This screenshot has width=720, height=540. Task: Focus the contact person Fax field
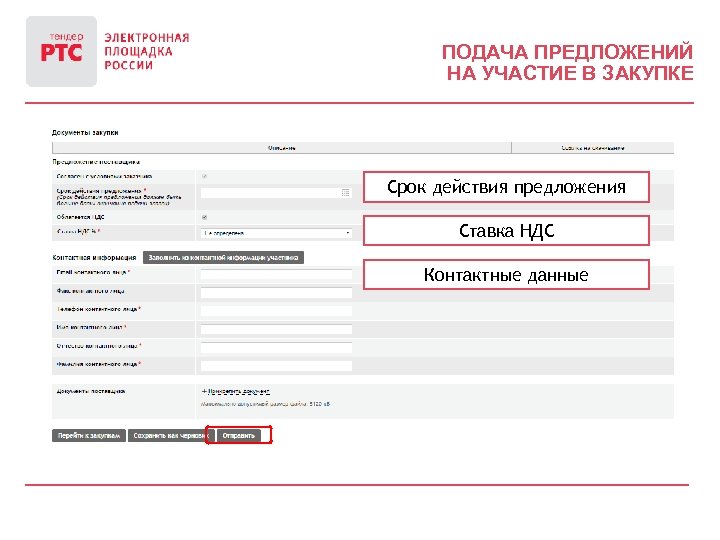coord(276,292)
